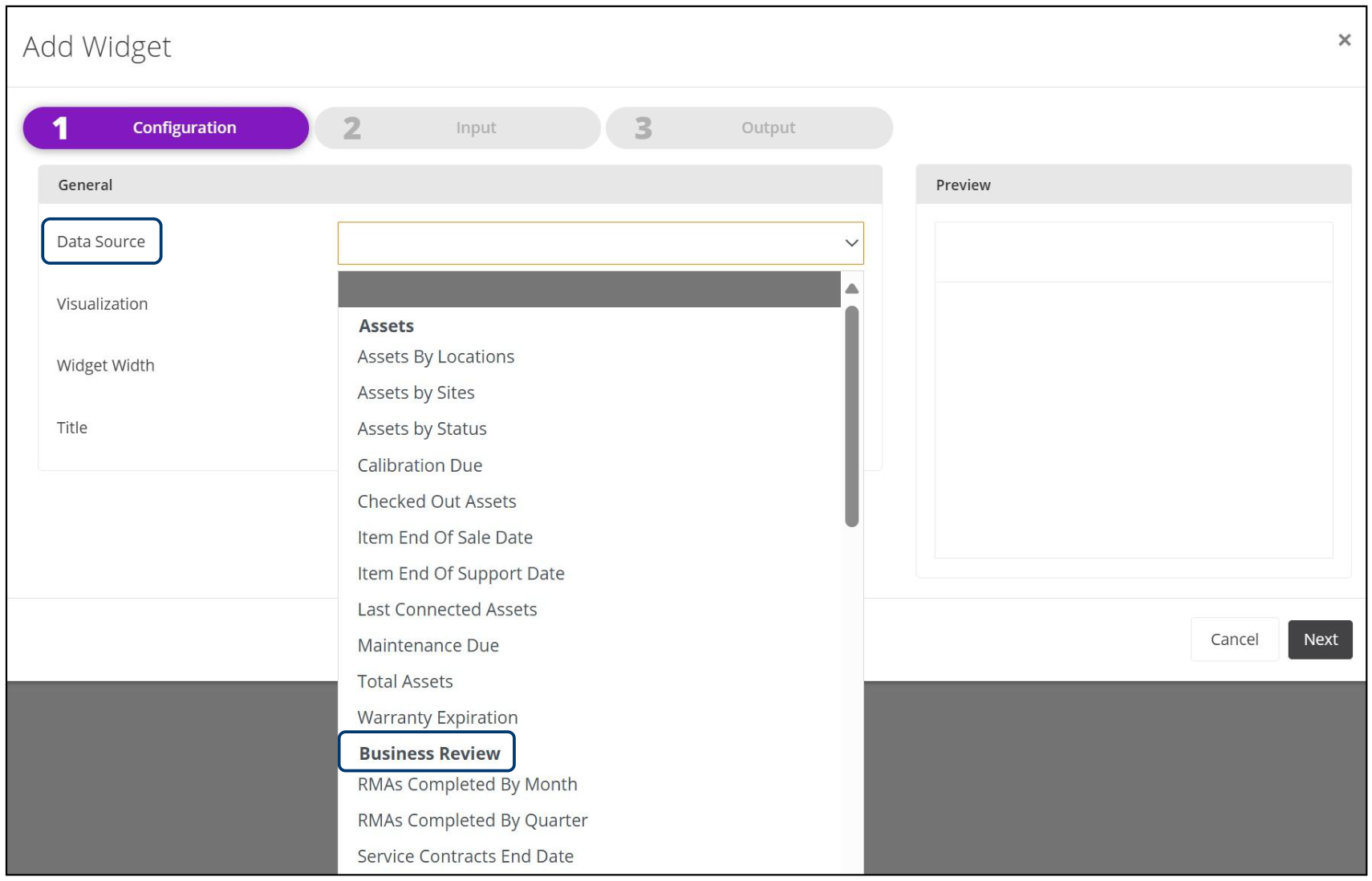The width and height of the screenshot is (1372, 881).
Task: Close the Add Widget dialog
Action: pyautogui.click(x=1344, y=40)
